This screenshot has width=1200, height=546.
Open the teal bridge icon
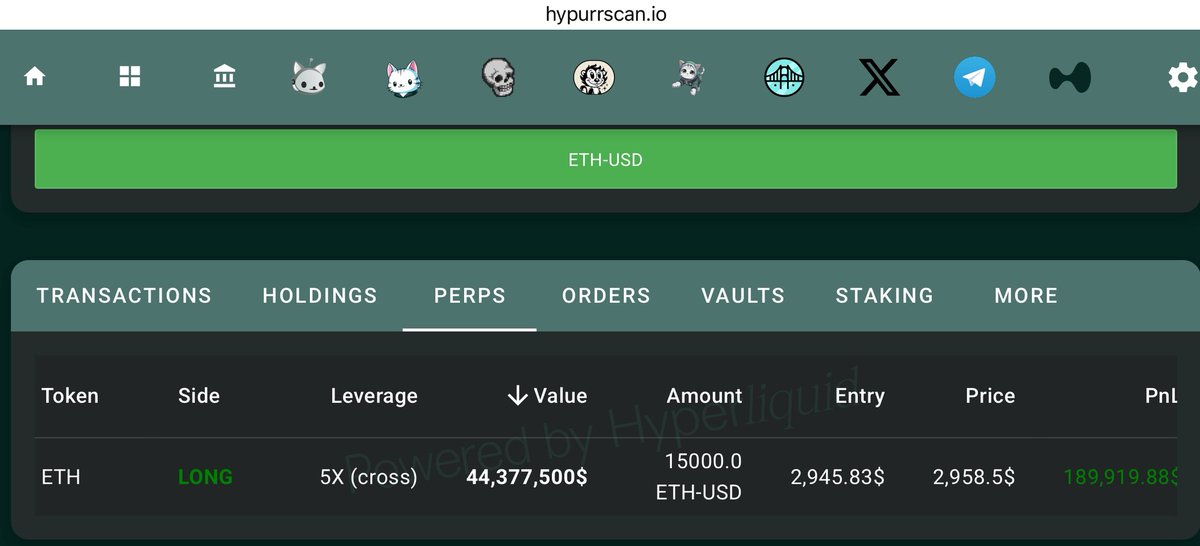[784, 77]
